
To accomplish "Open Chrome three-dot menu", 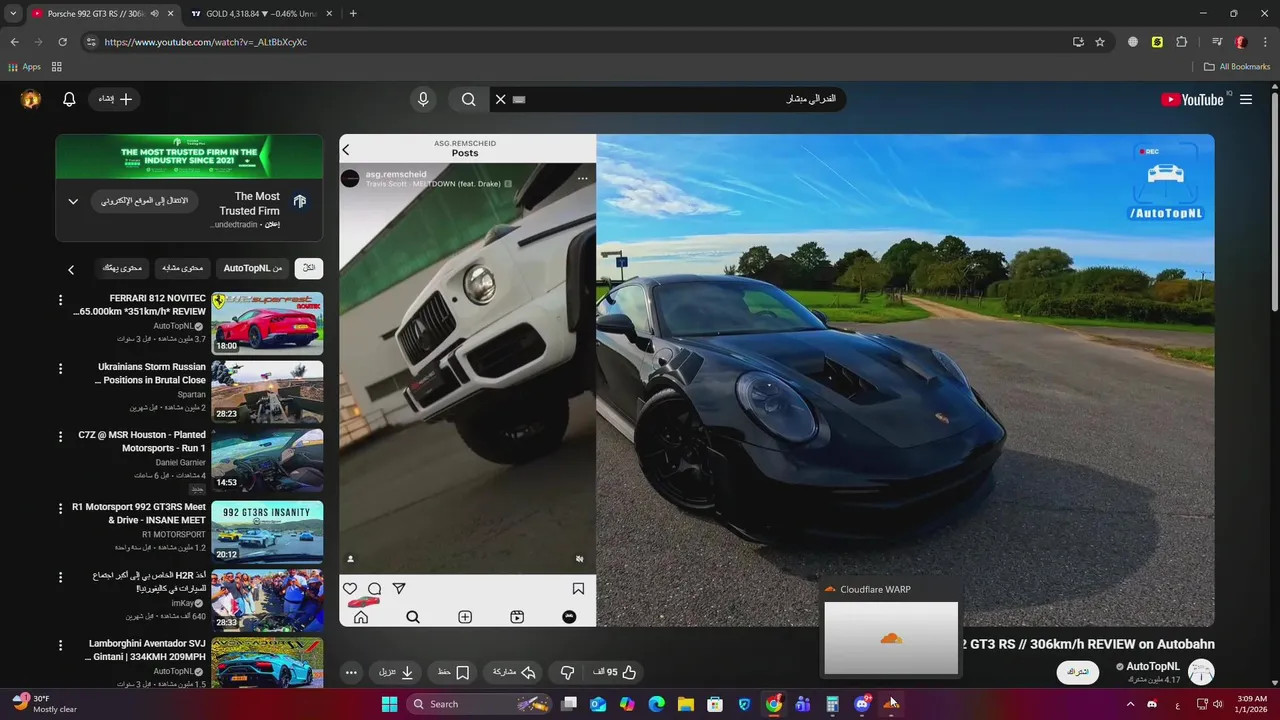I will [1265, 42].
